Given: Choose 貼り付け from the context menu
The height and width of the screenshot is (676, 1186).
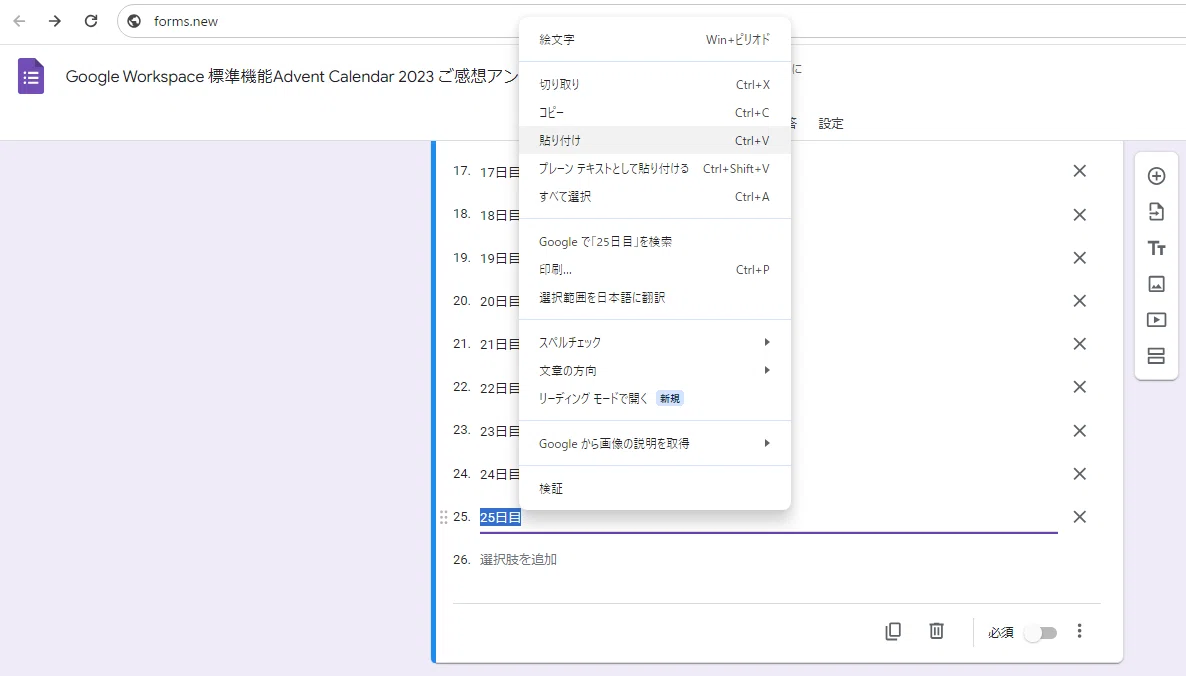Looking at the screenshot, I should 654,141.
